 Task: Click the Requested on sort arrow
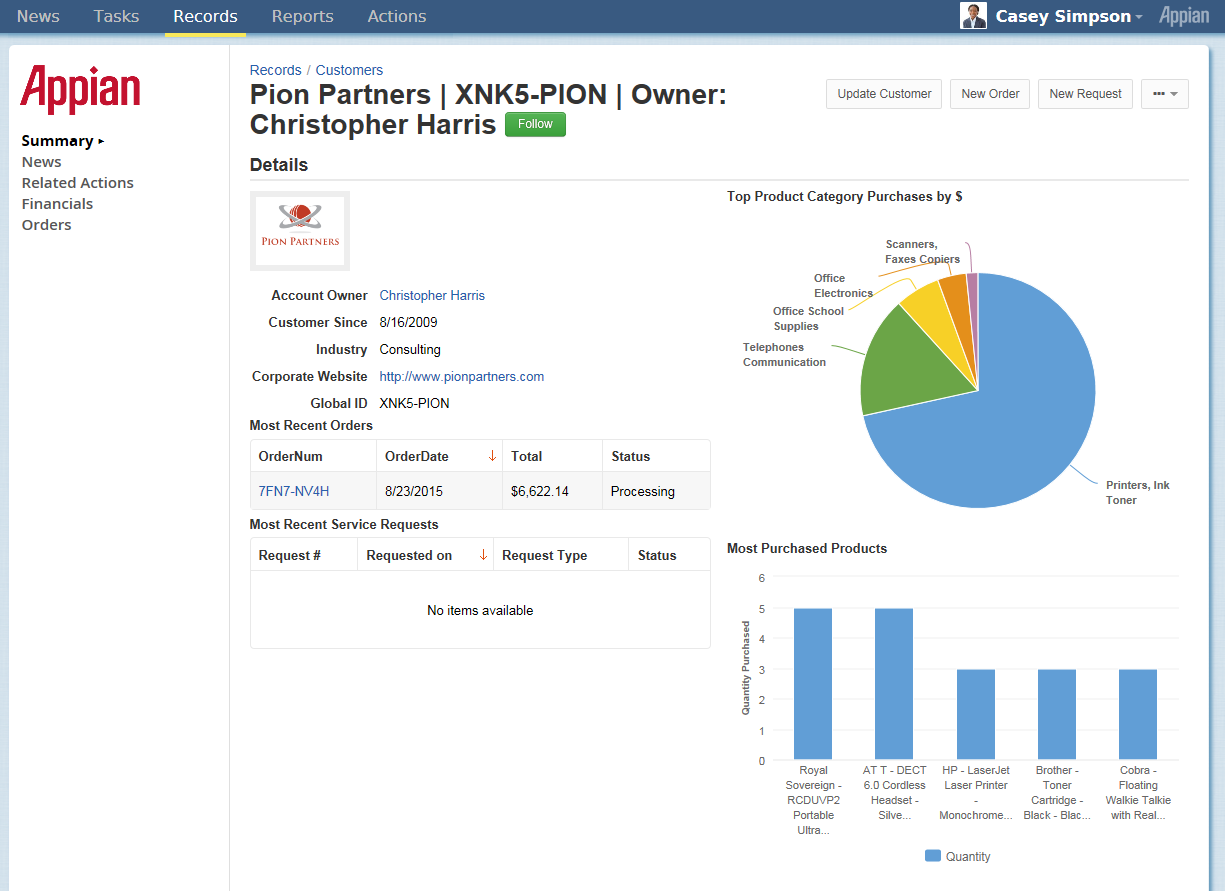click(484, 555)
